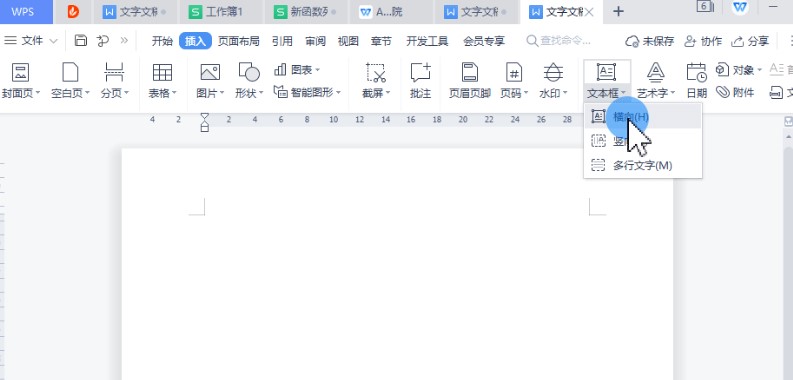Viewport: 793px width, 380px height.
Task: Insert an object (对象)
Action: [x=738, y=70]
